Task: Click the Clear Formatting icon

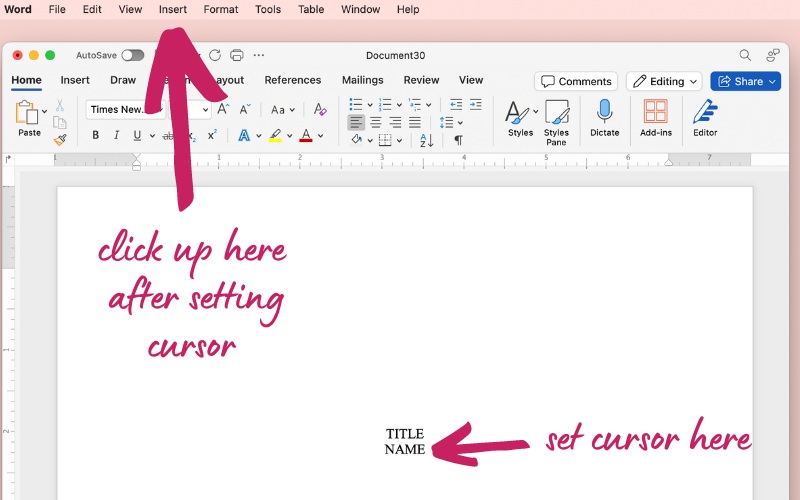Action: point(320,110)
